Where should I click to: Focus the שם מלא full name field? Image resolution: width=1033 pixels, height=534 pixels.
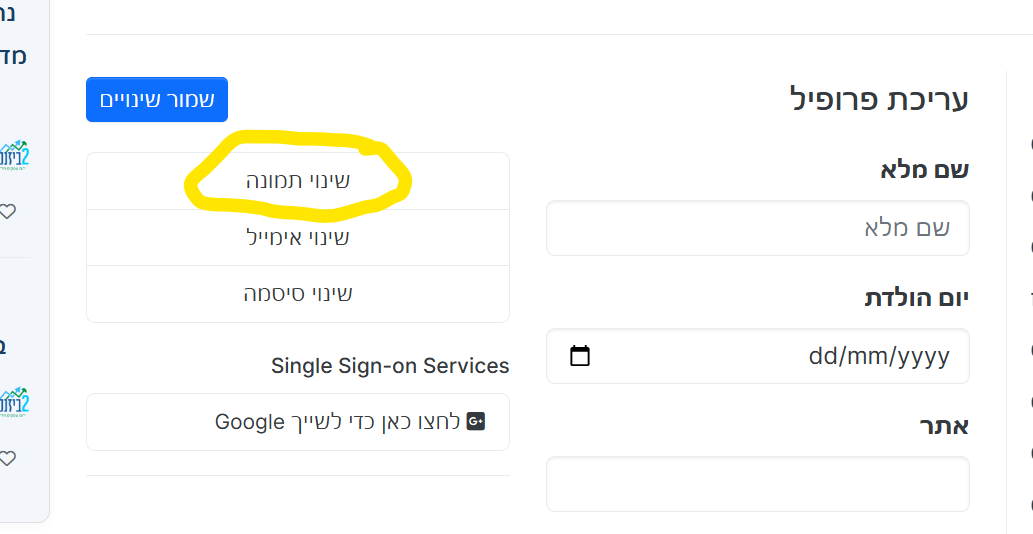[758, 228]
